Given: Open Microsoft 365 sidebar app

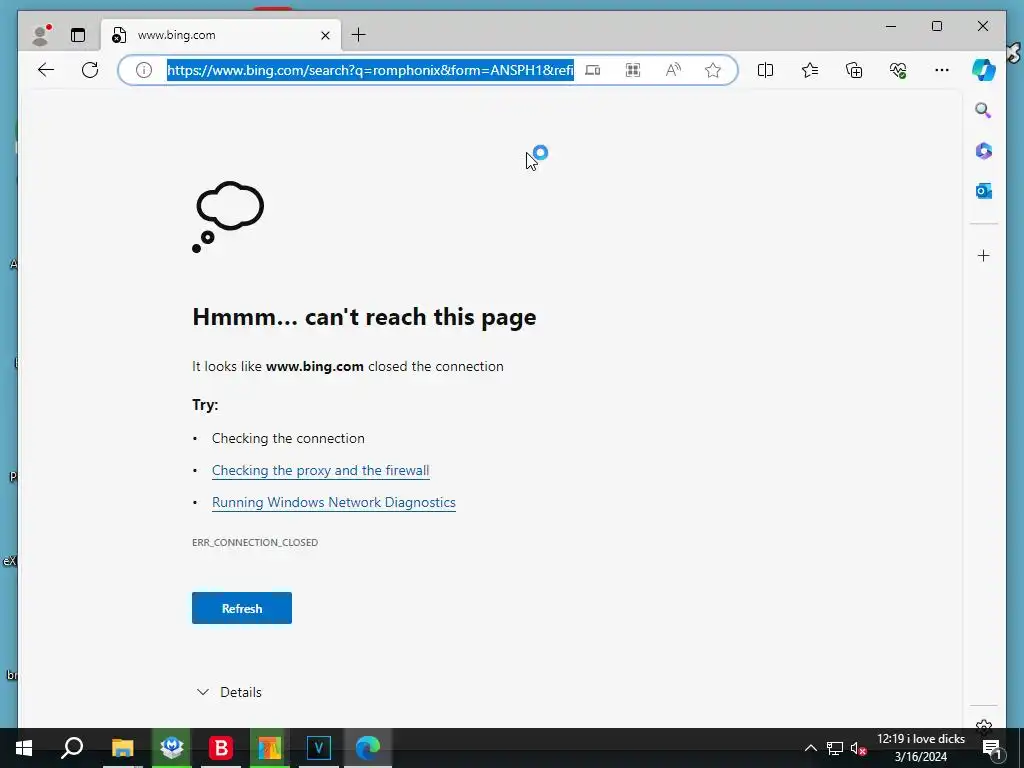Looking at the screenshot, I should click(984, 151).
